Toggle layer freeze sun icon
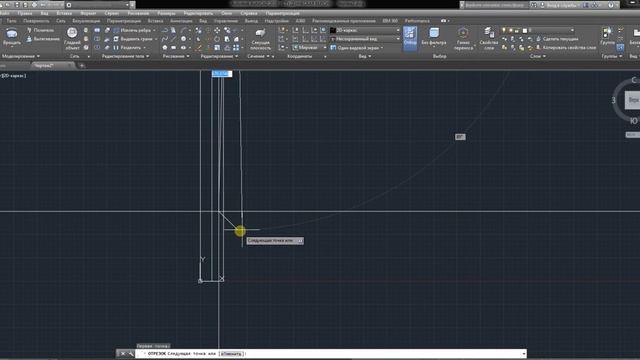This screenshot has height=360, width=640. [510, 30]
